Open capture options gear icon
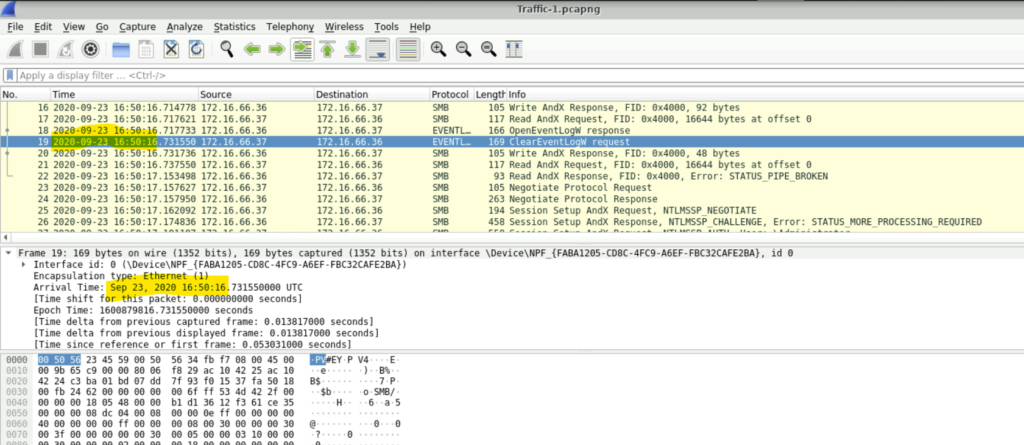This screenshot has height=445, width=1024. pyautogui.click(x=90, y=49)
